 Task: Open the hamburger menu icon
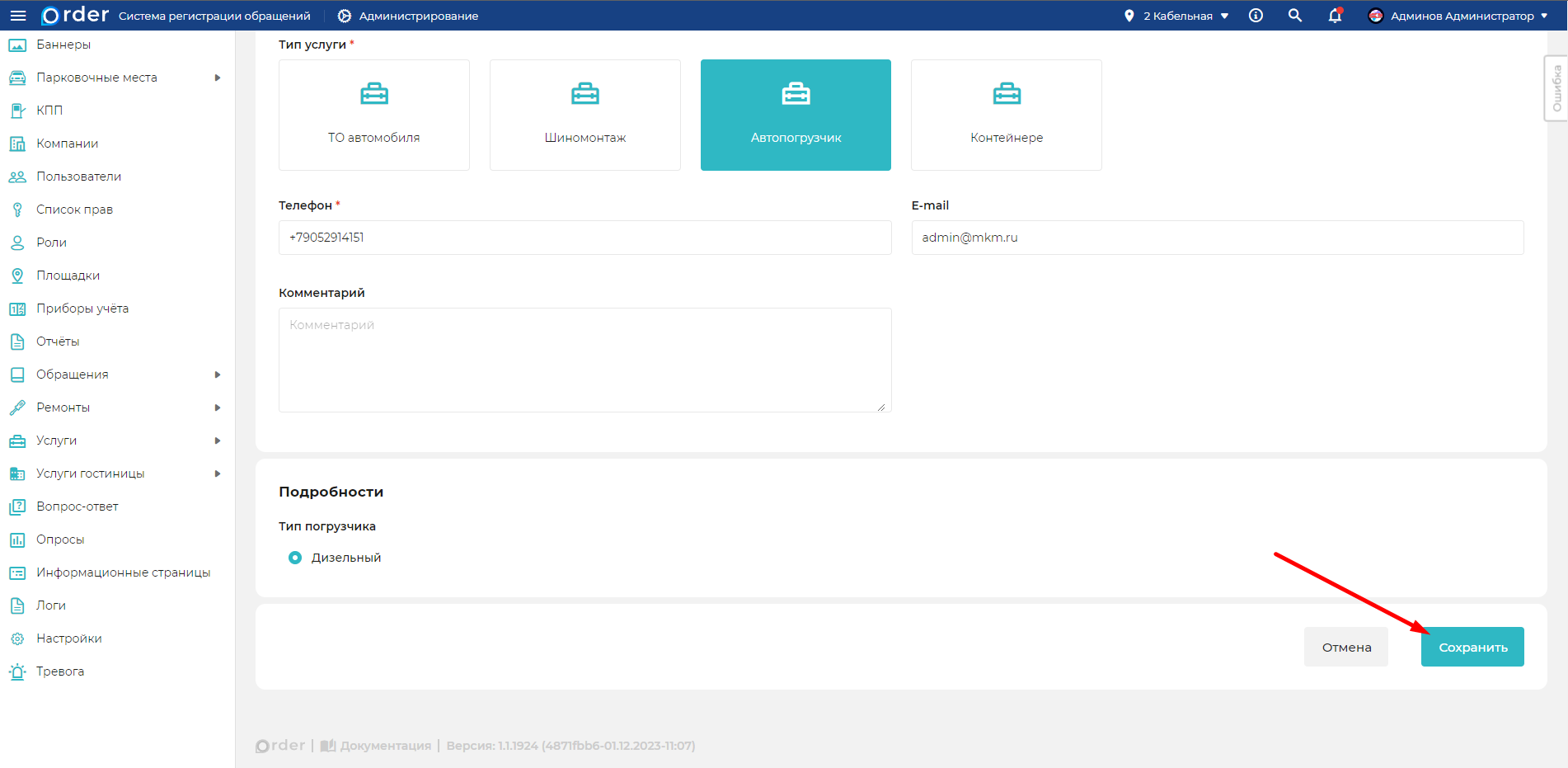click(x=18, y=16)
